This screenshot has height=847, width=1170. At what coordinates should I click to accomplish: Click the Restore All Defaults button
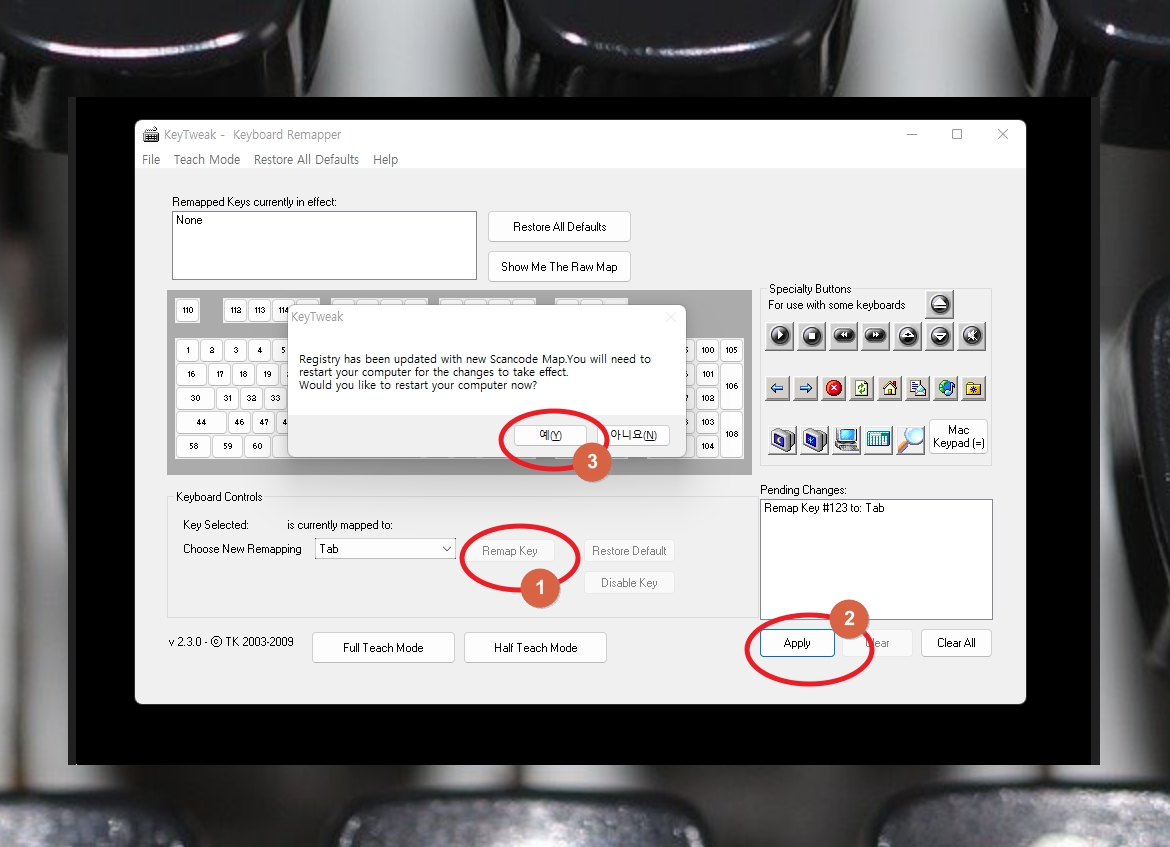[x=559, y=227]
